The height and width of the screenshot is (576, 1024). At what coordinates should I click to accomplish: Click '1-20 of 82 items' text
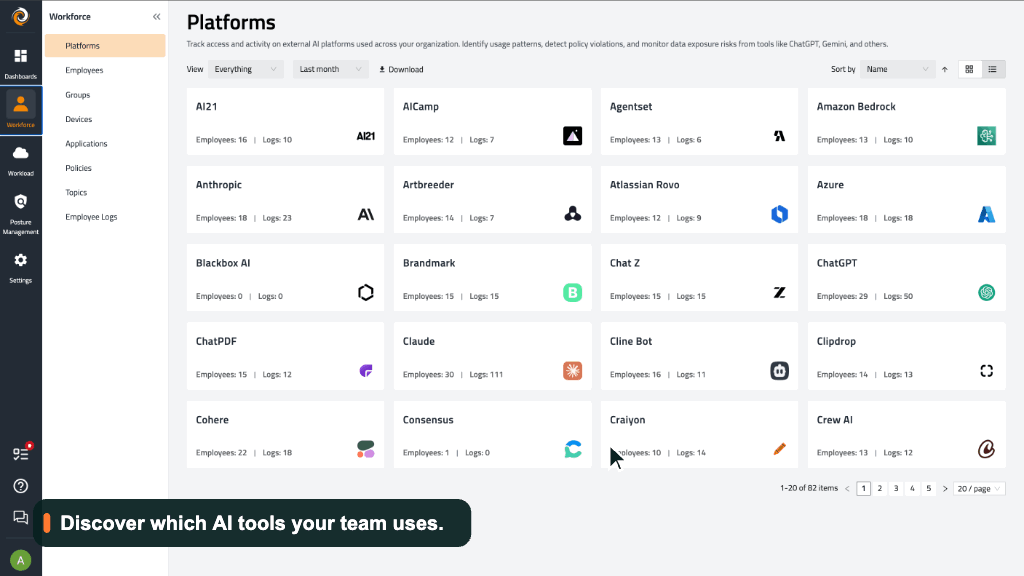pyautogui.click(x=808, y=488)
